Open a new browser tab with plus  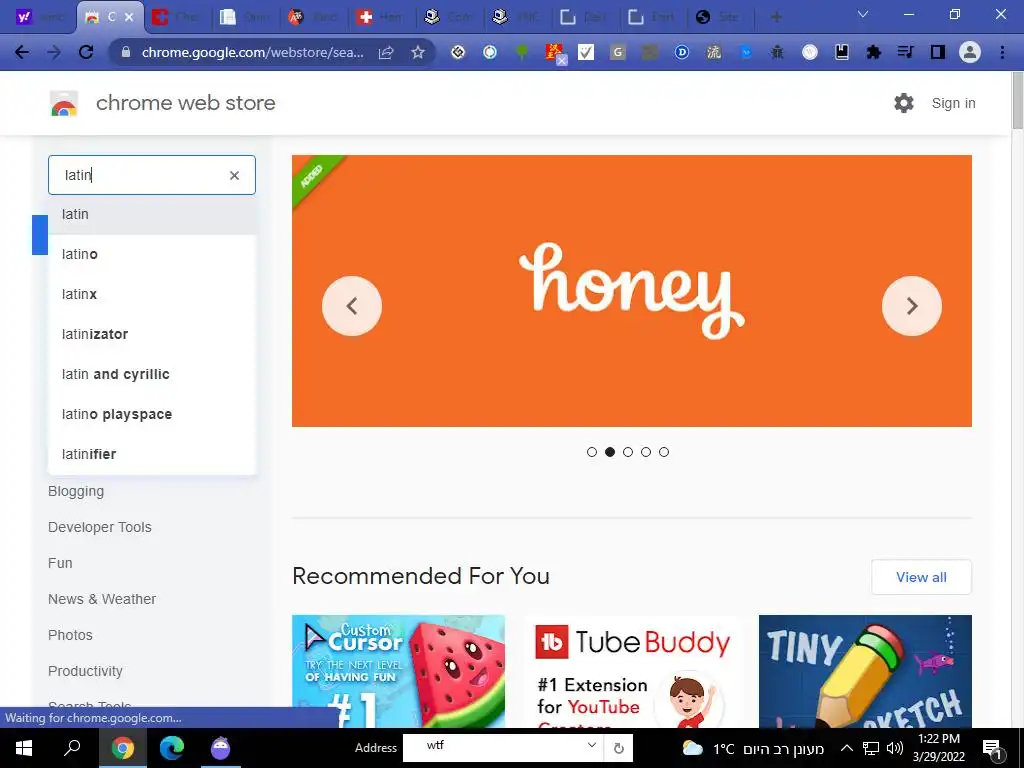coord(776,17)
